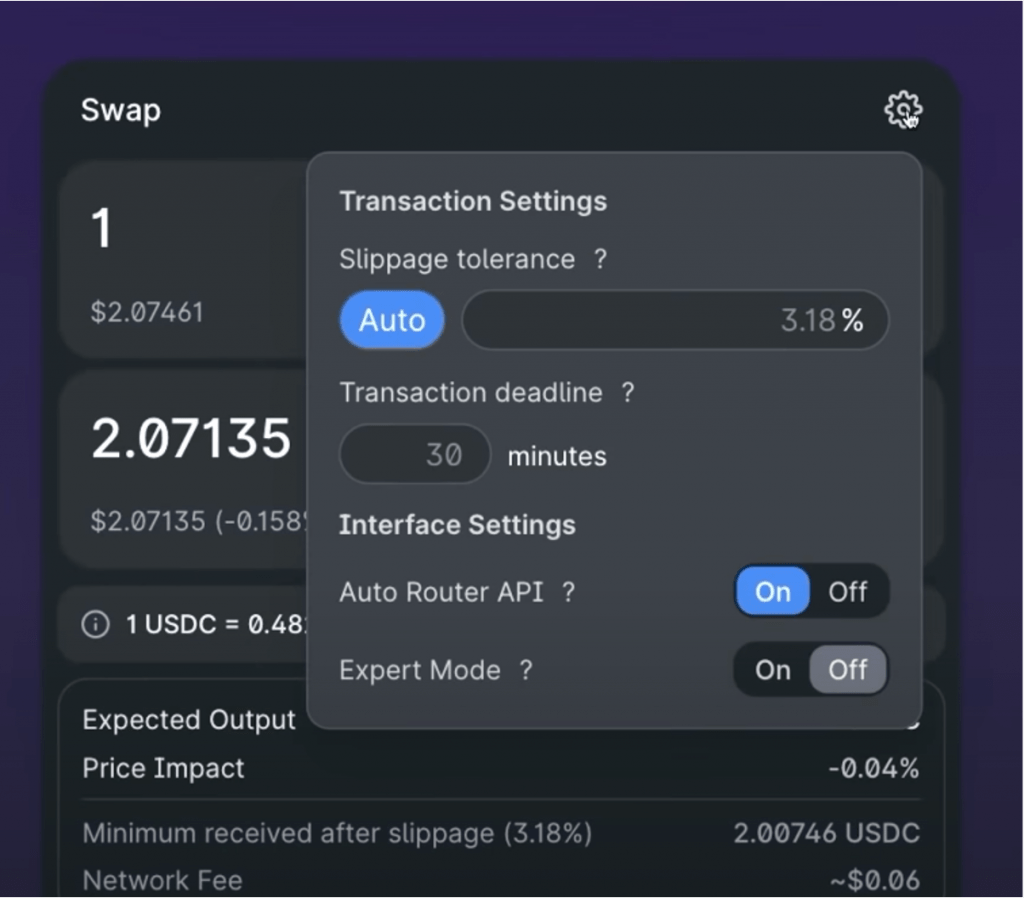Click the Slippage tolerance help question mark
This screenshot has width=1024, height=898.
point(600,259)
